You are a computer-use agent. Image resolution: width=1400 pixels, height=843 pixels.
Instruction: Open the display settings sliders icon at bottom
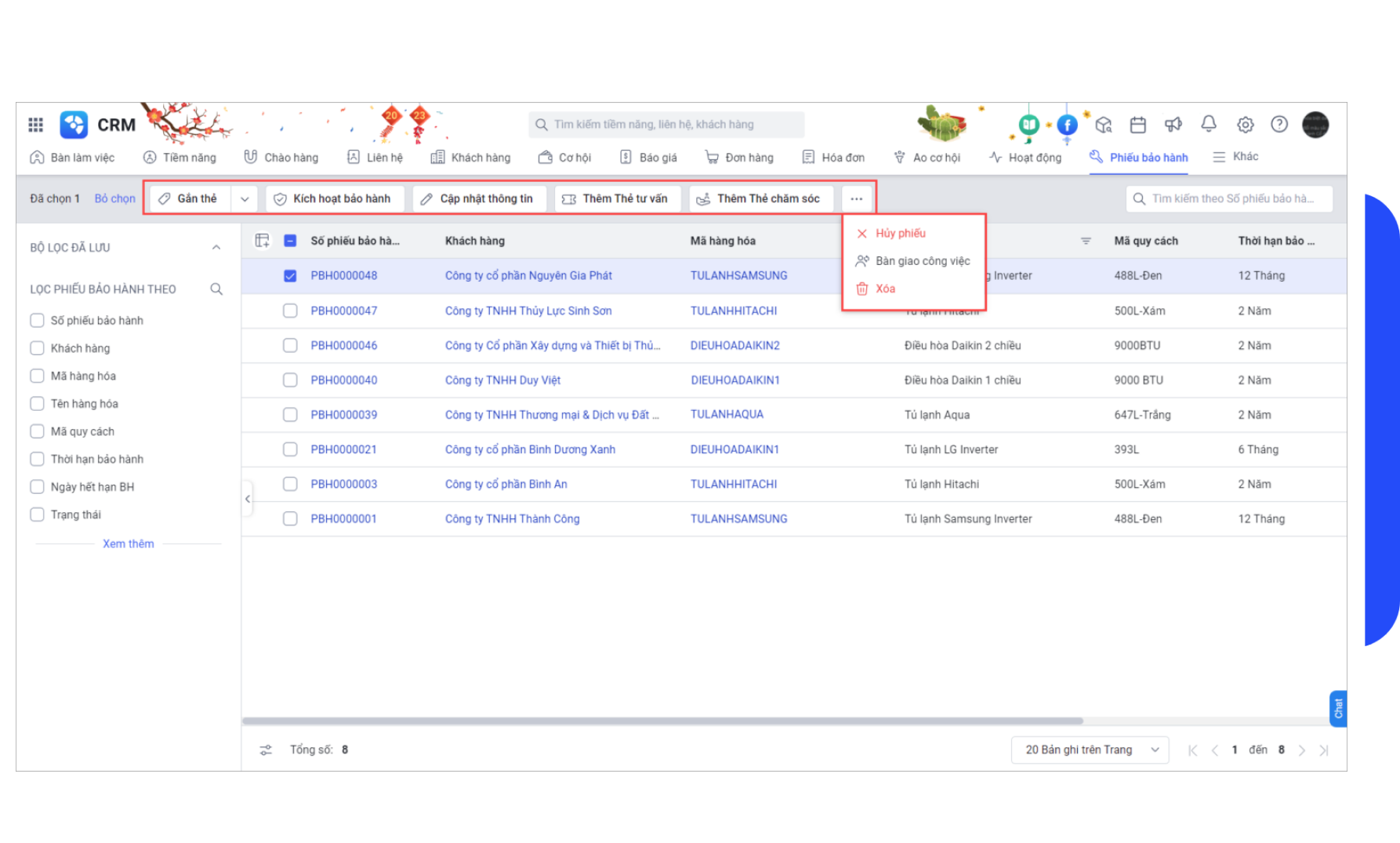pos(266,750)
